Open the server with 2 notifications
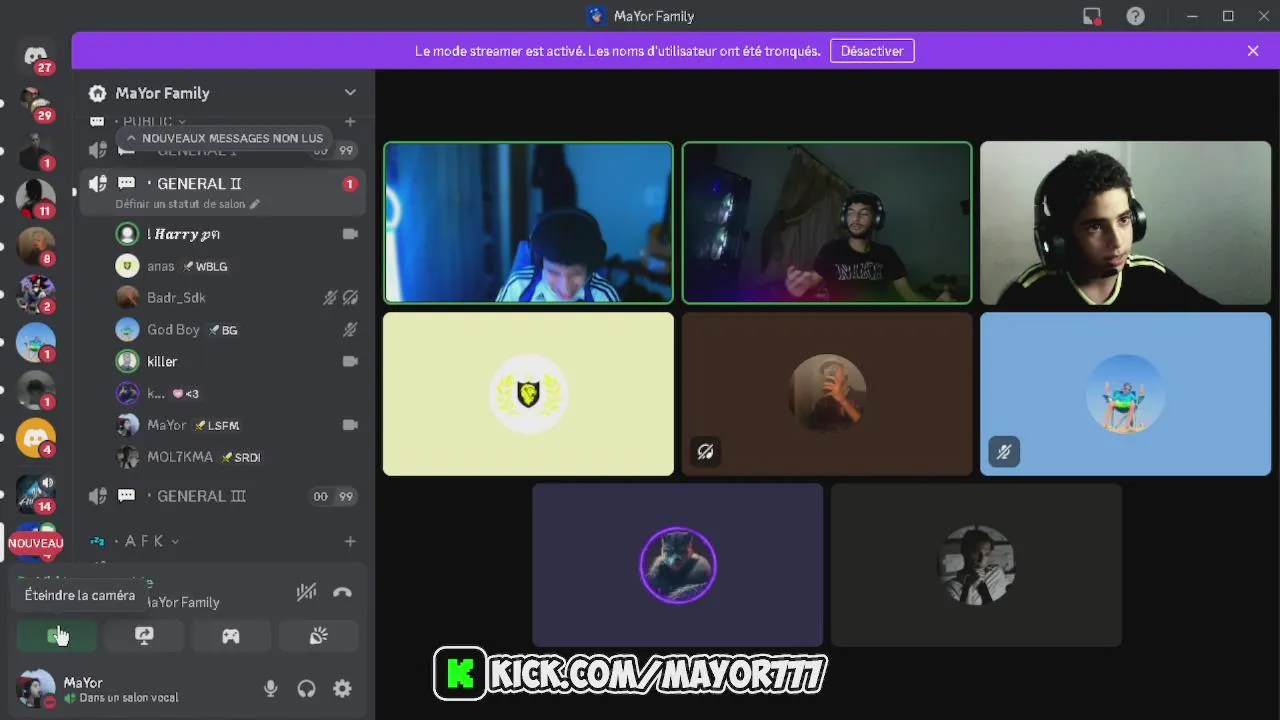 tap(36, 294)
